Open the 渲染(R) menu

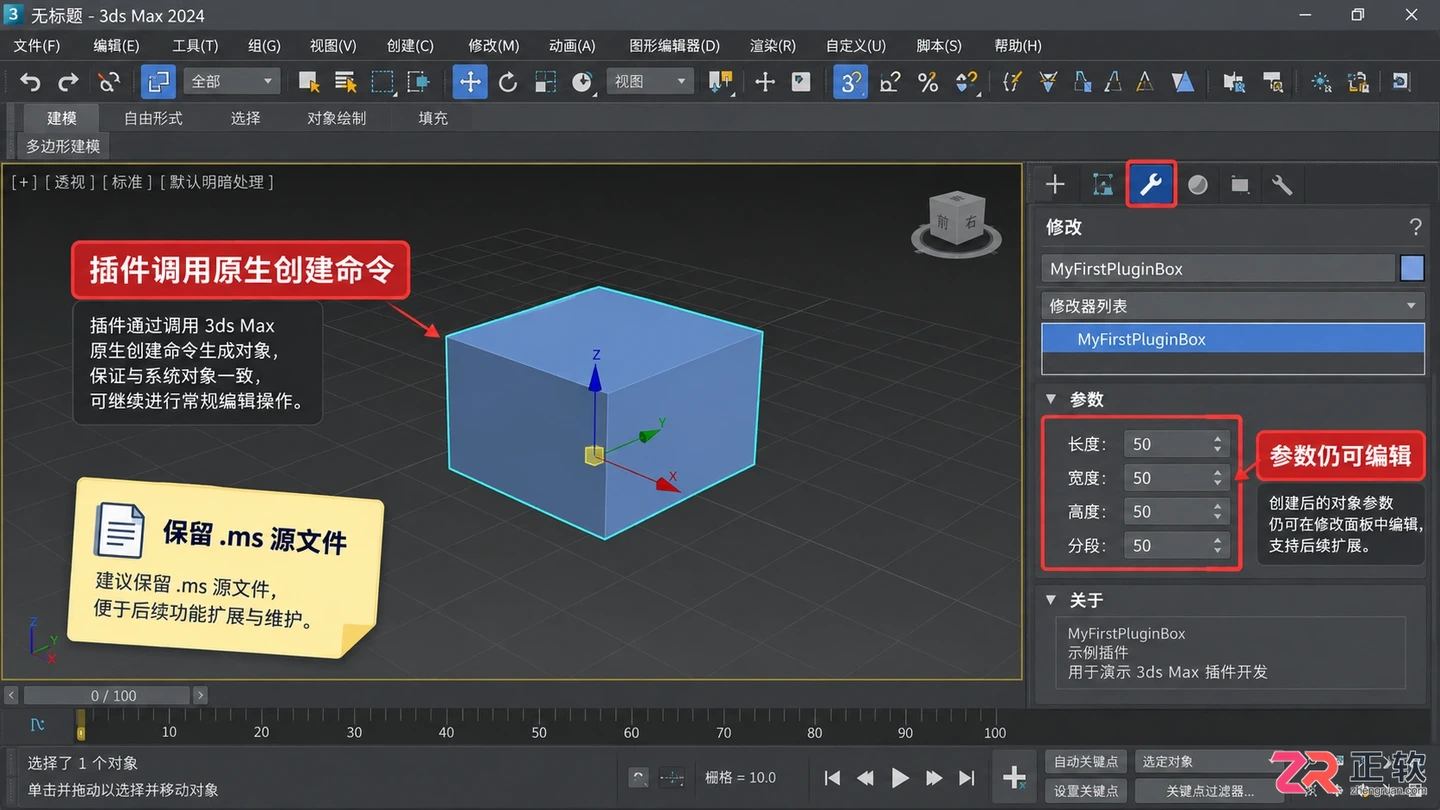[773, 46]
